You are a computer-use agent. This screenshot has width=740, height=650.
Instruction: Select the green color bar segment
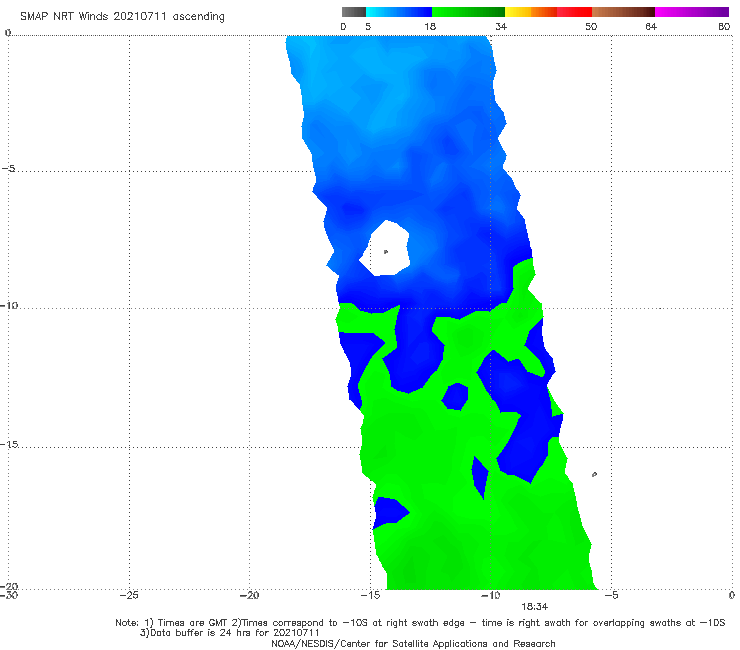[x=468, y=12]
